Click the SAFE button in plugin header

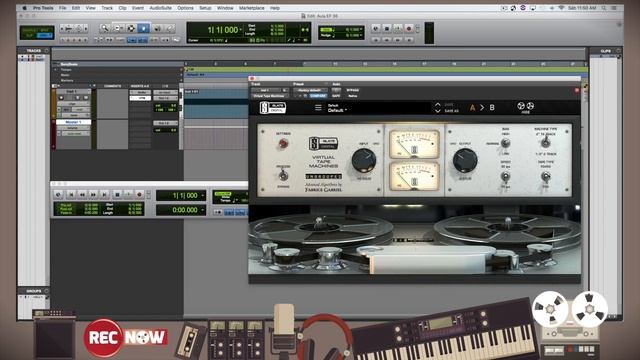coord(336,96)
